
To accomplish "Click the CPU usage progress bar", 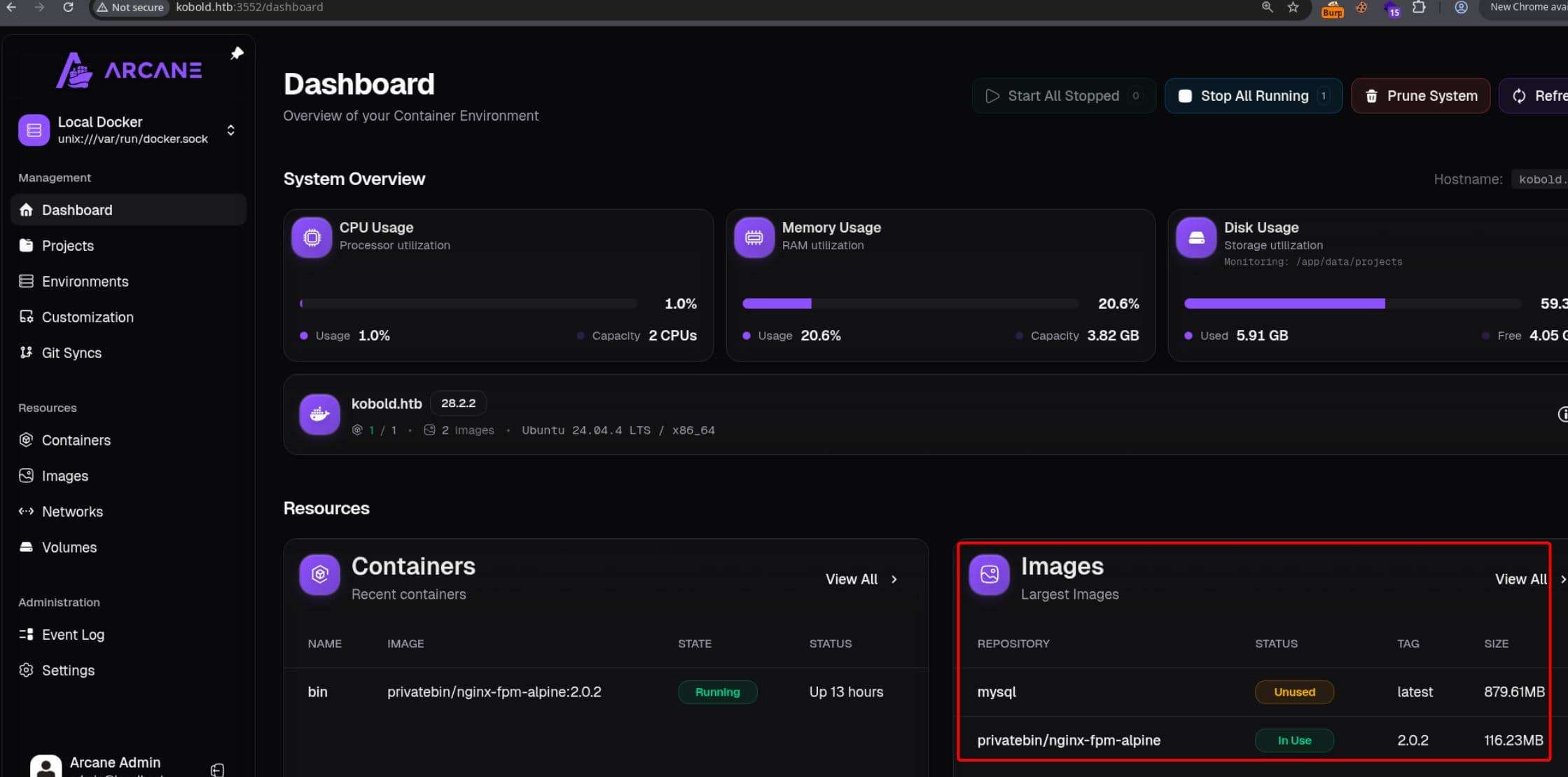I will click(469, 303).
